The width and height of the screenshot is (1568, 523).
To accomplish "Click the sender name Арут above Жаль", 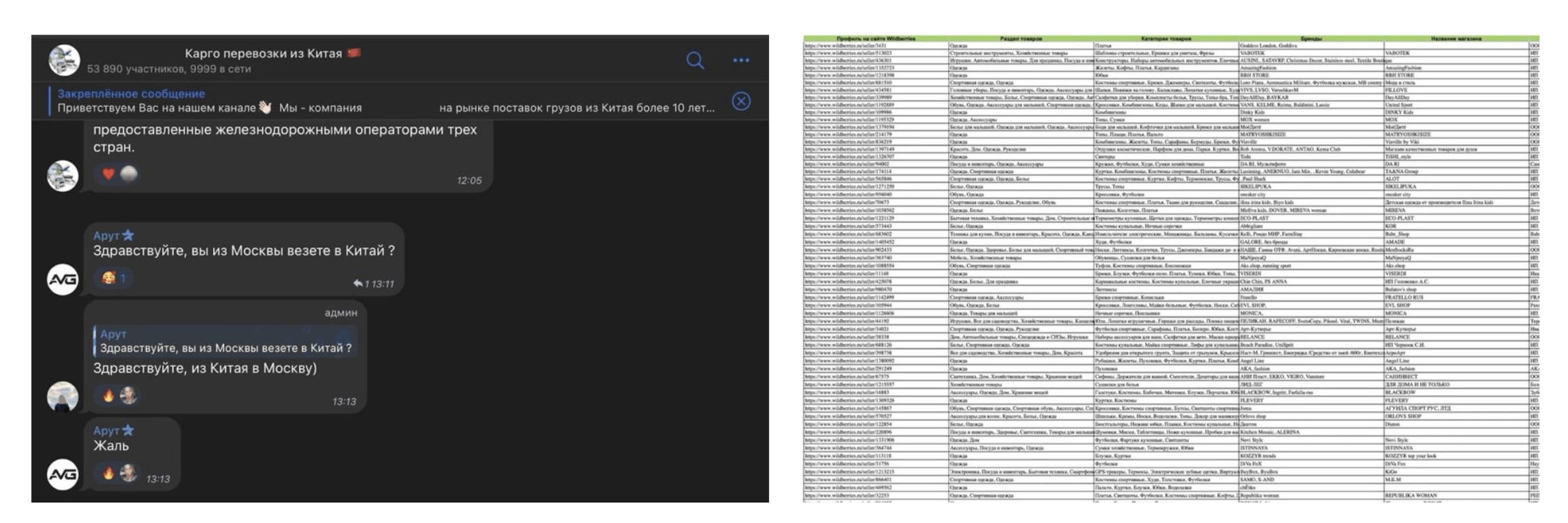I will (x=106, y=430).
